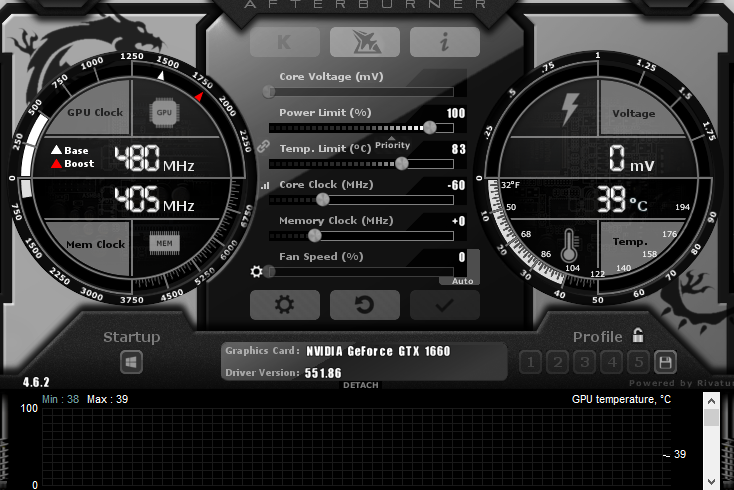Viewport: 734px width, 490px height.
Task: Click the monitor scrollbar thumb
Action: click(711, 417)
